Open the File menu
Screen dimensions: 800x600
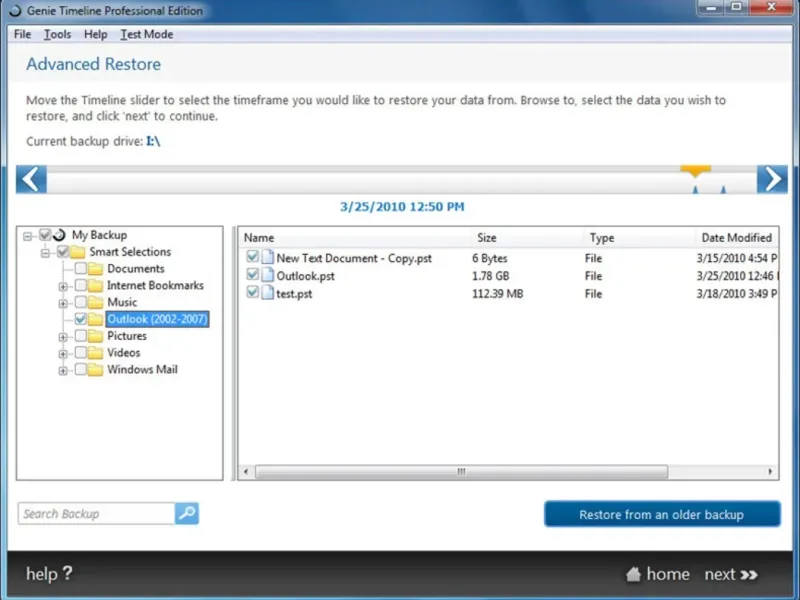tap(22, 34)
